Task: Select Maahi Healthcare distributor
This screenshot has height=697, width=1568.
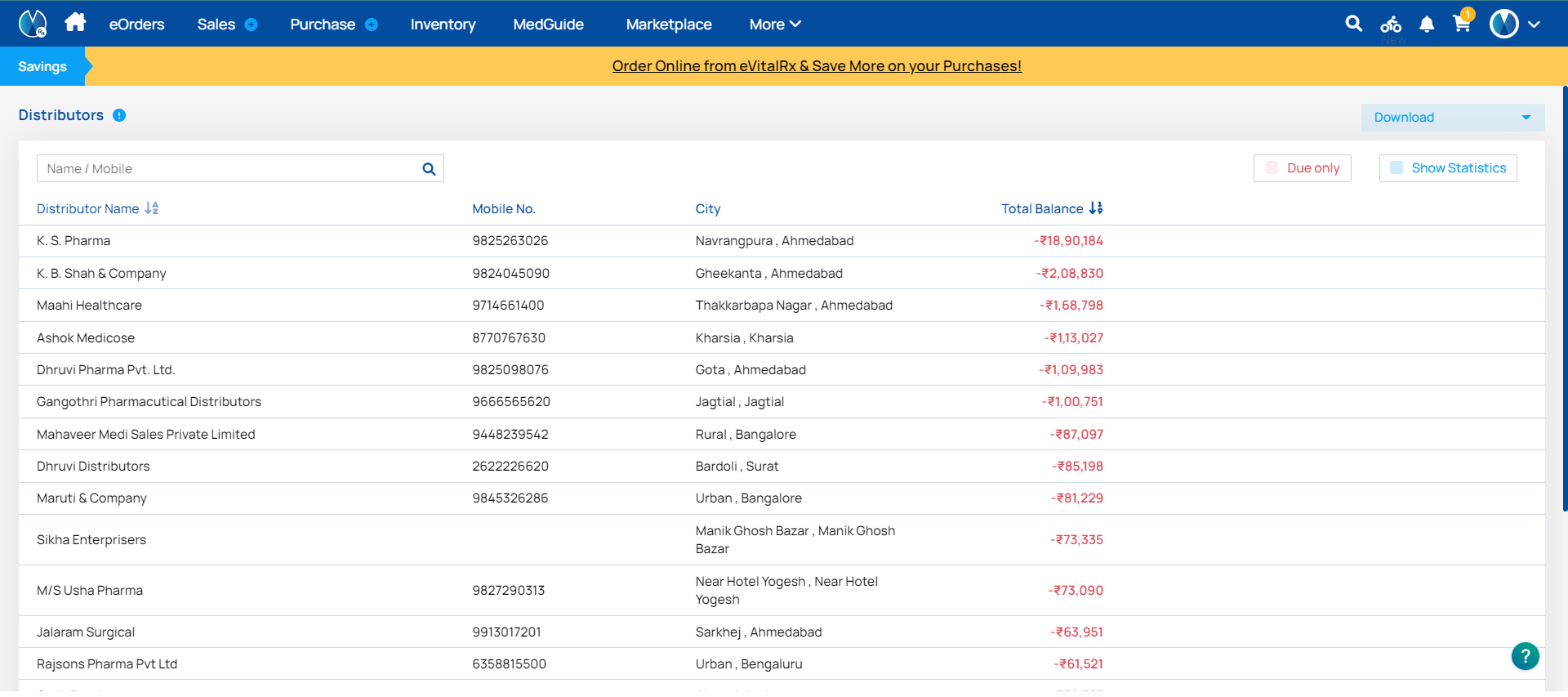Action: tap(89, 306)
